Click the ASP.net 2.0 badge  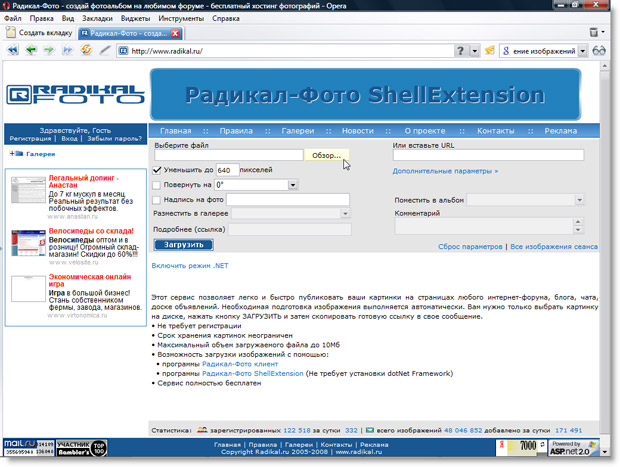573,448
